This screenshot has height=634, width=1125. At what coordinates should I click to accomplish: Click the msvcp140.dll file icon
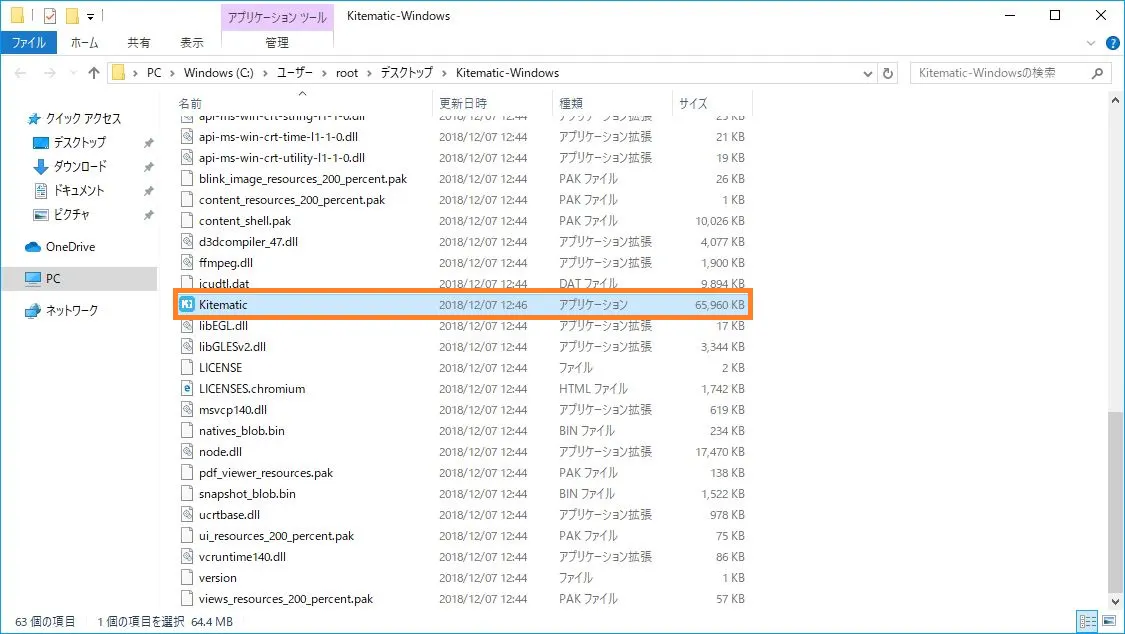click(187, 410)
